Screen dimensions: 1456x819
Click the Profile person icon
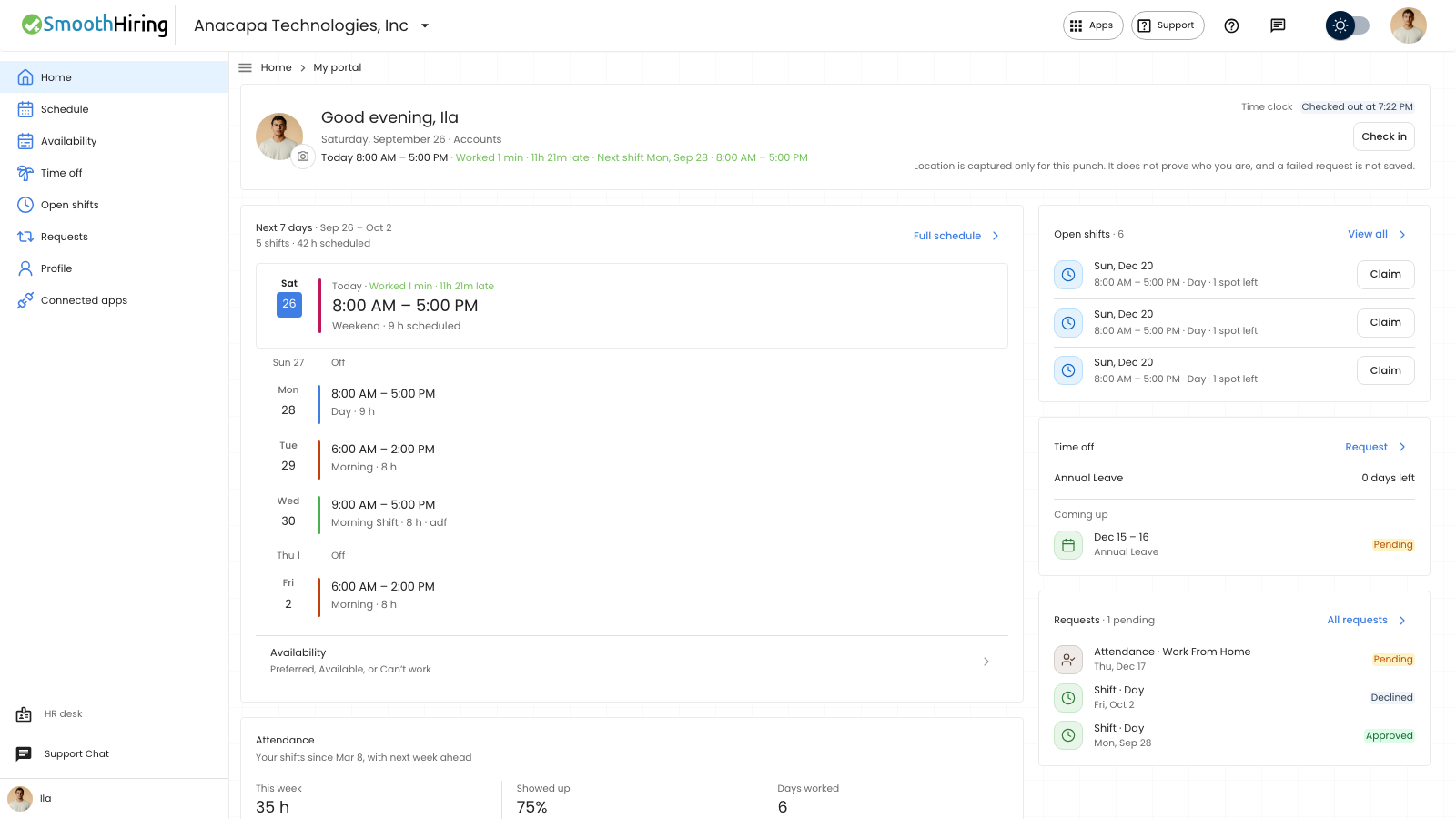[x=25, y=268]
